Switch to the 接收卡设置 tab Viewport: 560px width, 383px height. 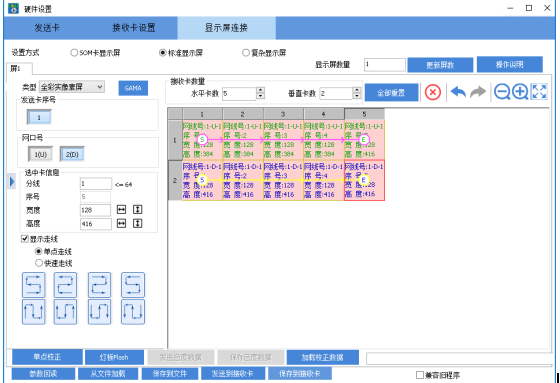(x=134, y=28)
